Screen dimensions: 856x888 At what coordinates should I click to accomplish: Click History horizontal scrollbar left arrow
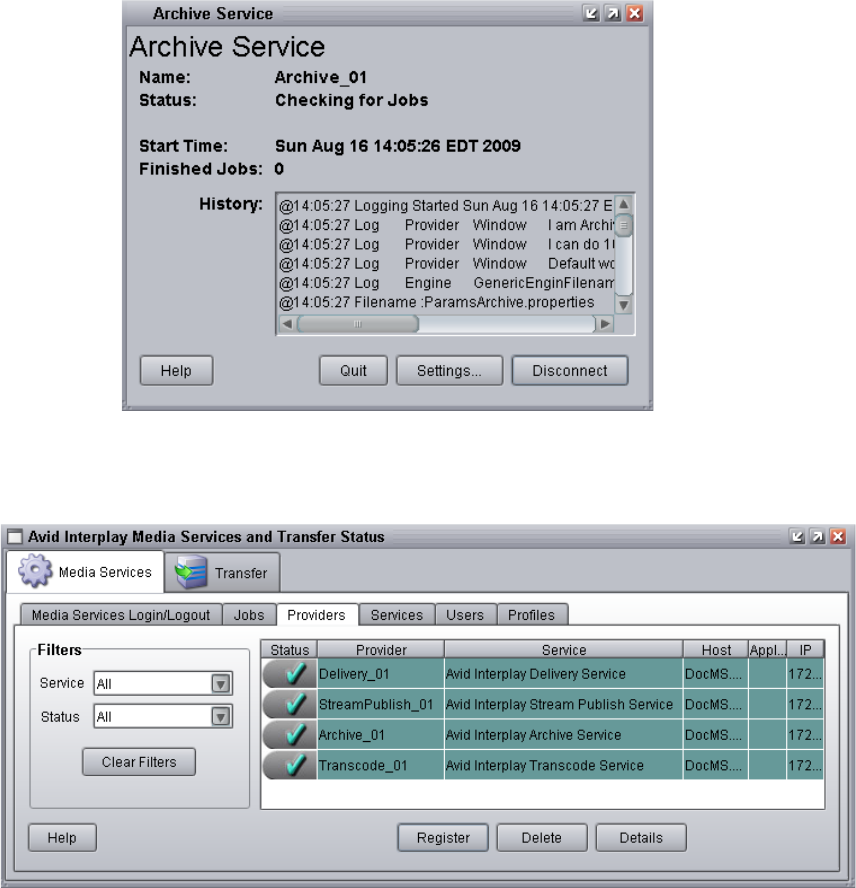pyautogui.click(x=287, y=324)
